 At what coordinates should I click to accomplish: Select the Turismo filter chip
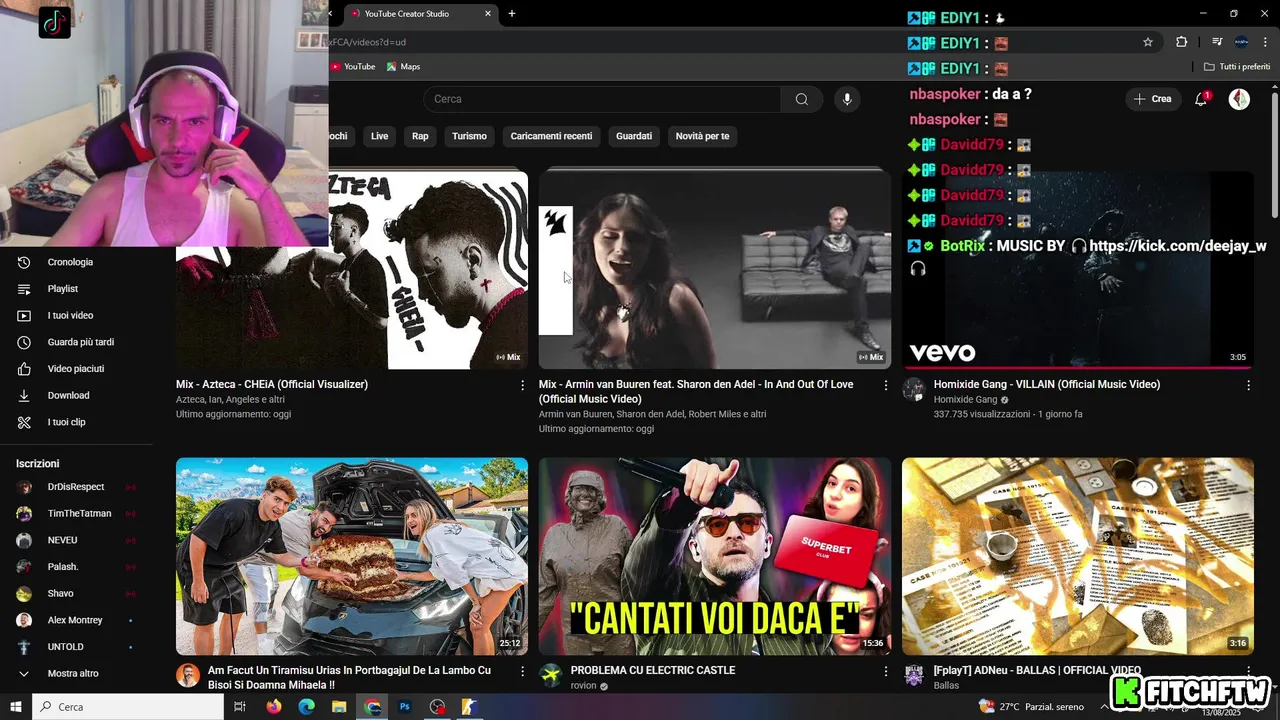(x=469, y=136)
